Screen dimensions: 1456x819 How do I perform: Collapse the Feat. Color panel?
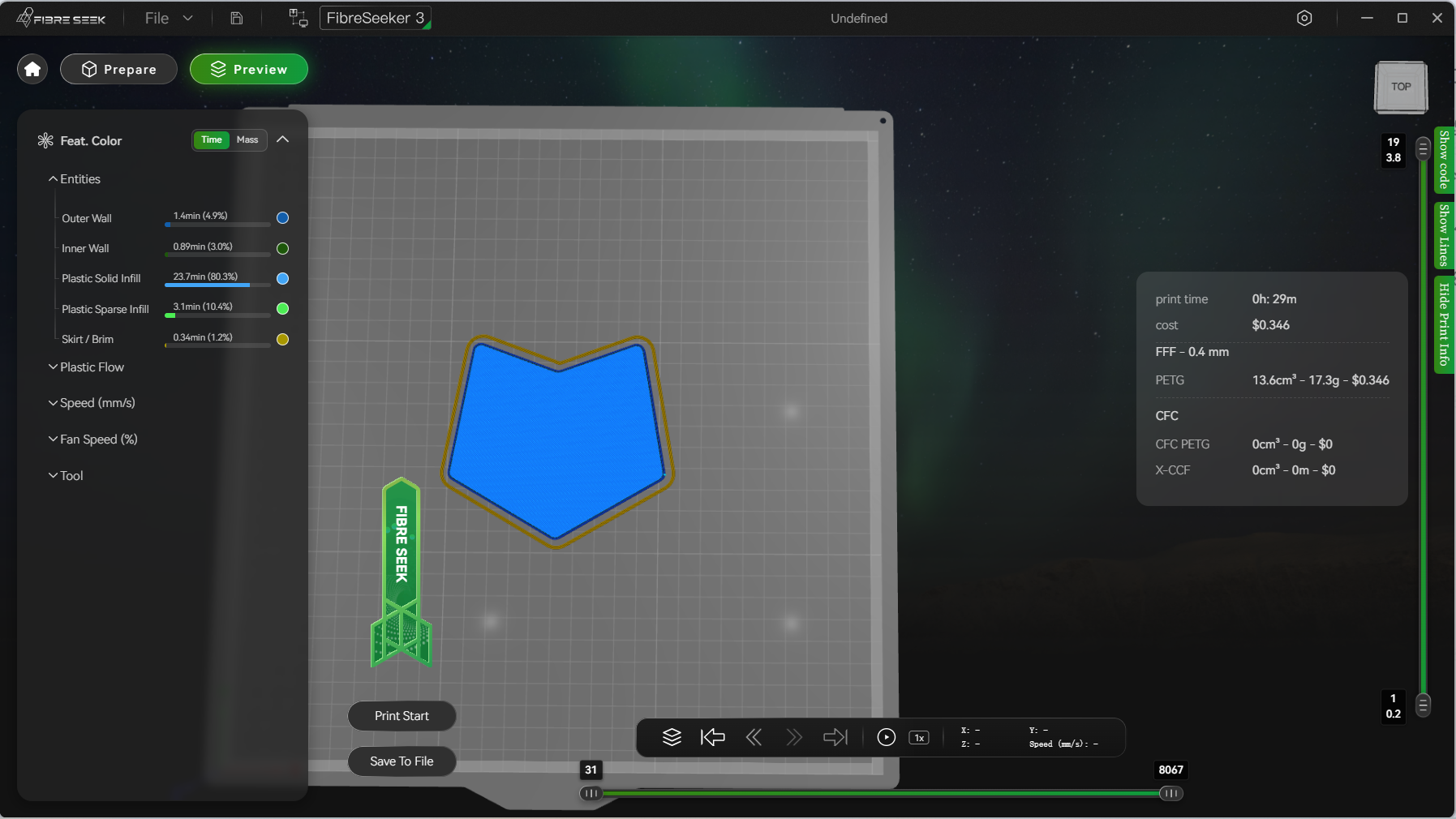click(282, 139)
